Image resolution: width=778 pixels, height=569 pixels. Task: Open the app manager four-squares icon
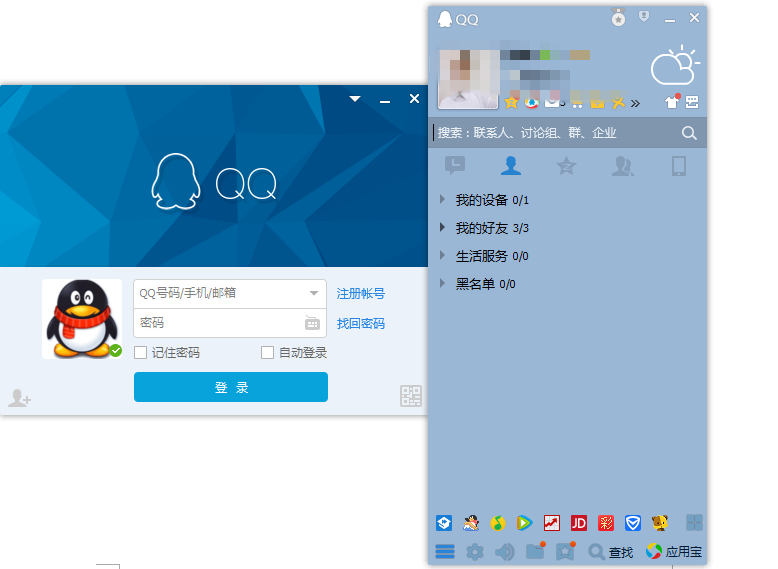[x=694, y=522]
